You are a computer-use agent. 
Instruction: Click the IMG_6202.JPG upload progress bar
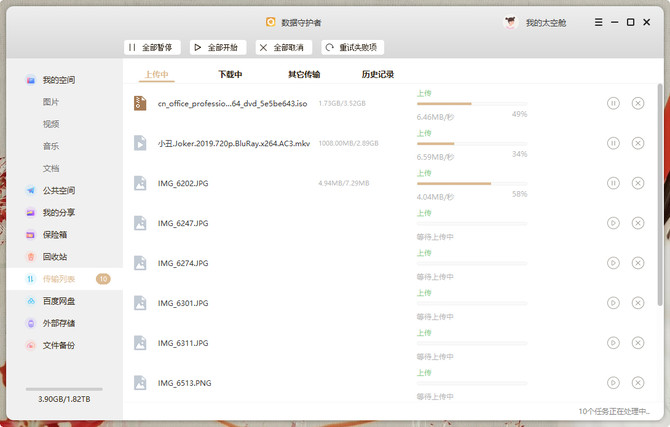471,183
